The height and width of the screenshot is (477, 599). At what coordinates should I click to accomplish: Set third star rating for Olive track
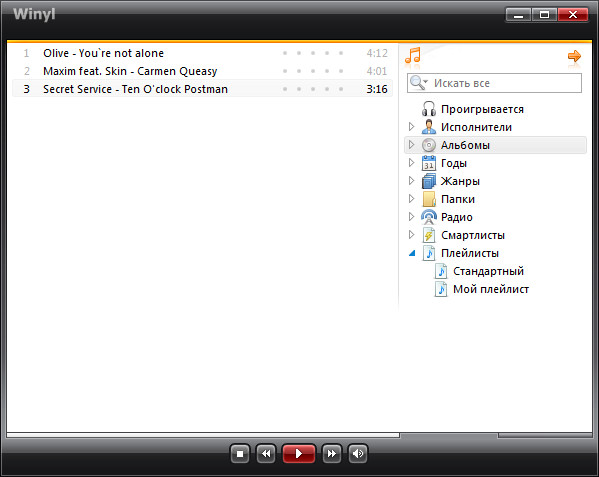coord(313,53)
